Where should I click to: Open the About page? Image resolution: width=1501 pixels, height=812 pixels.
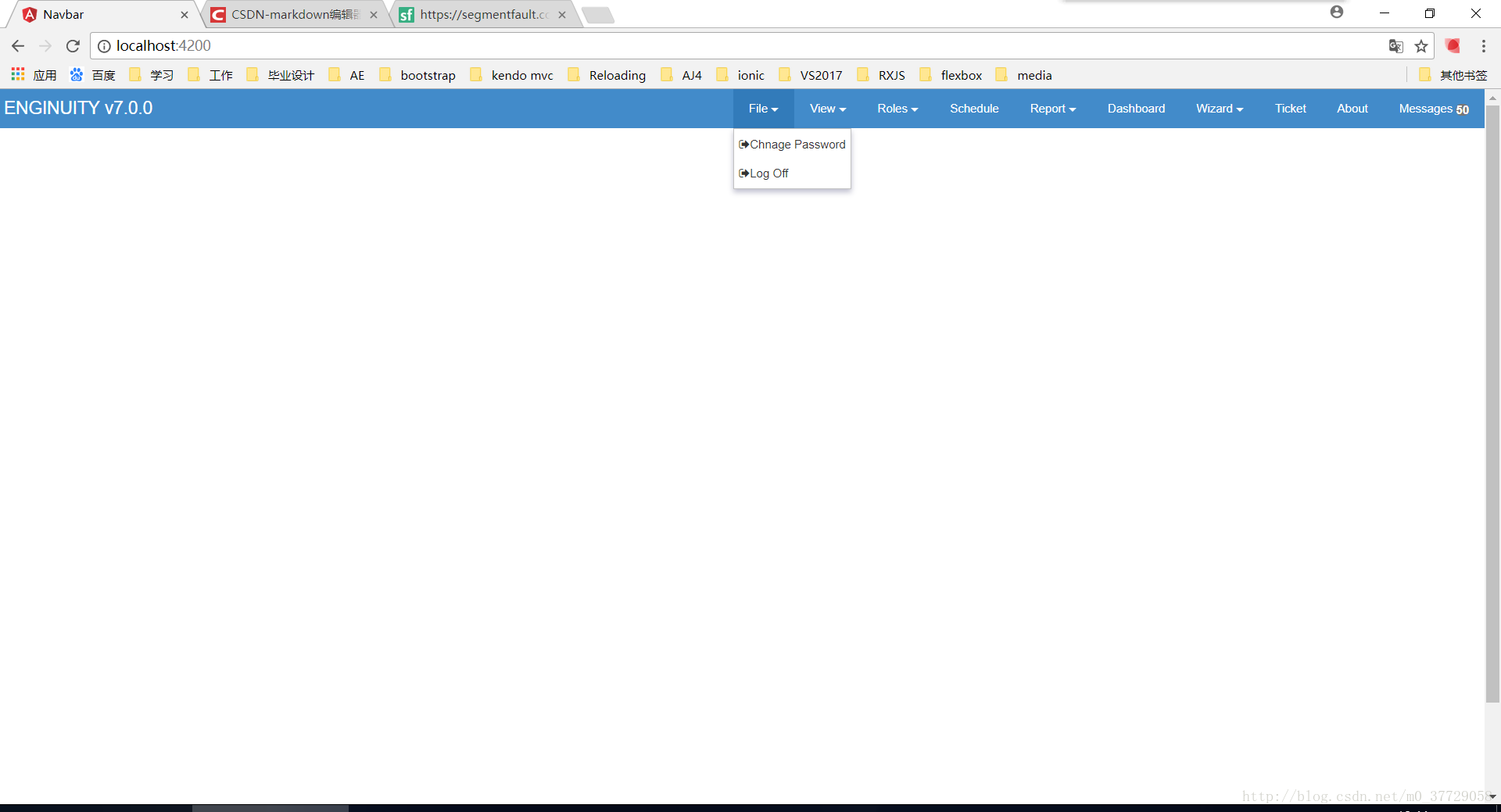[1352, 109]
